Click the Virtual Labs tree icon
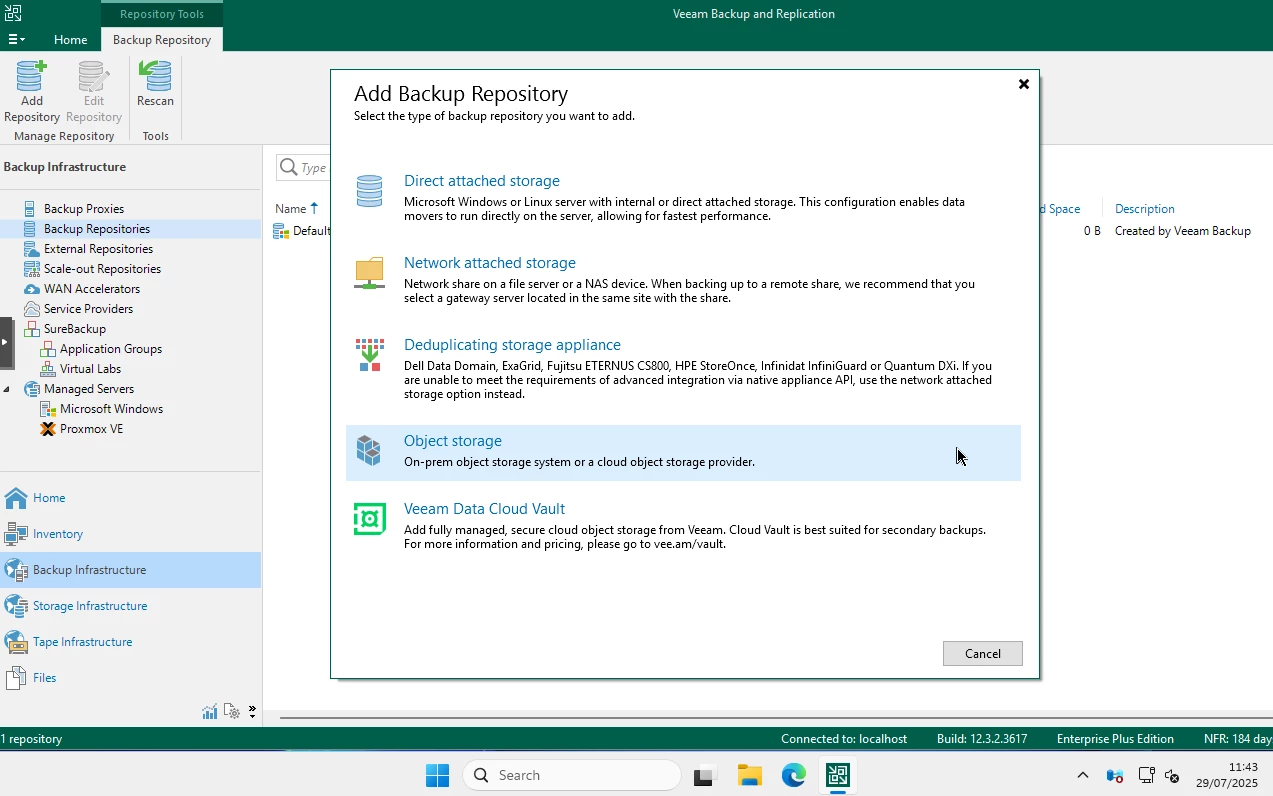Image resolution: width=1273 pixels, height=796 pixels. tap(48, 369)
